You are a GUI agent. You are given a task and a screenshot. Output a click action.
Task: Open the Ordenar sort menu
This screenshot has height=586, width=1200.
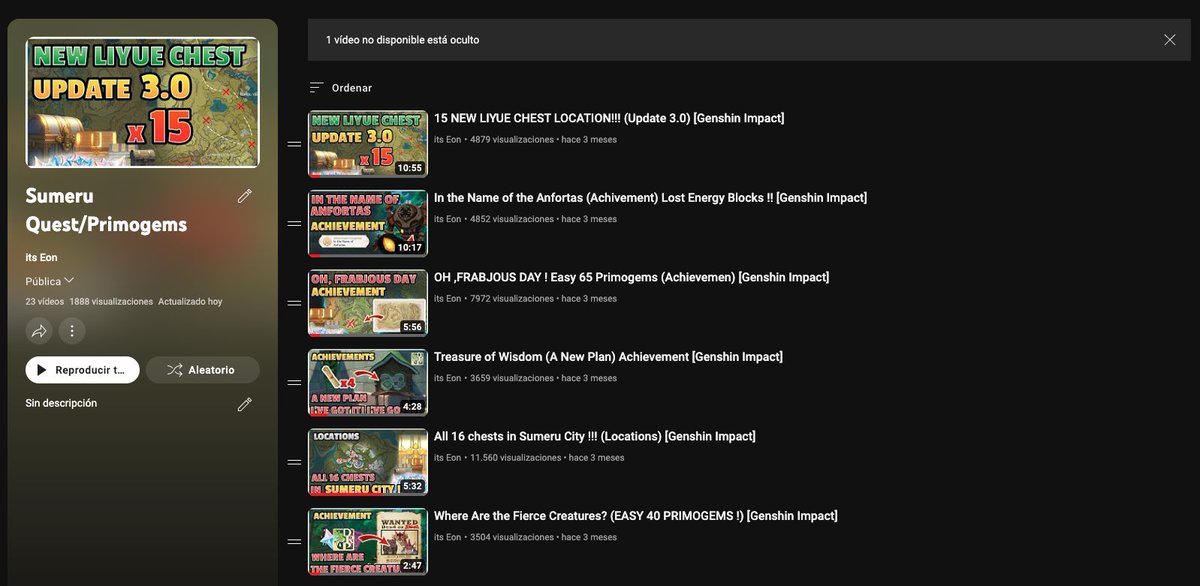point(341,88)
